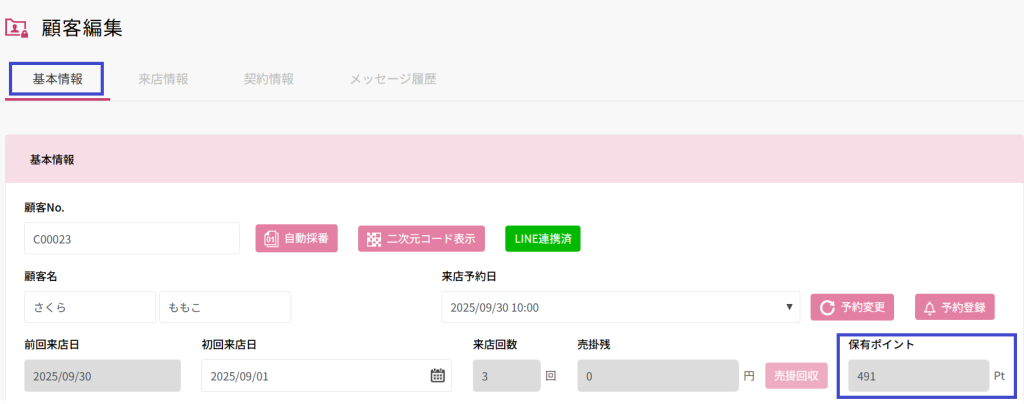Click the refresh icon on 予約変更

coord(827,307)
